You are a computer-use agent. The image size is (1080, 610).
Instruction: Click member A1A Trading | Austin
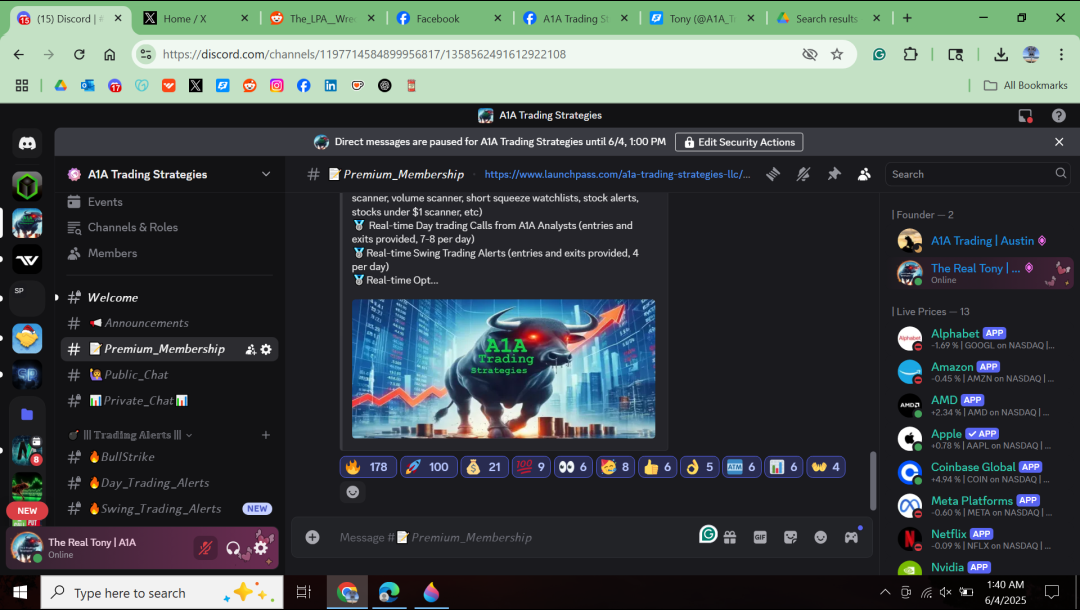click(x=982, y=241)
